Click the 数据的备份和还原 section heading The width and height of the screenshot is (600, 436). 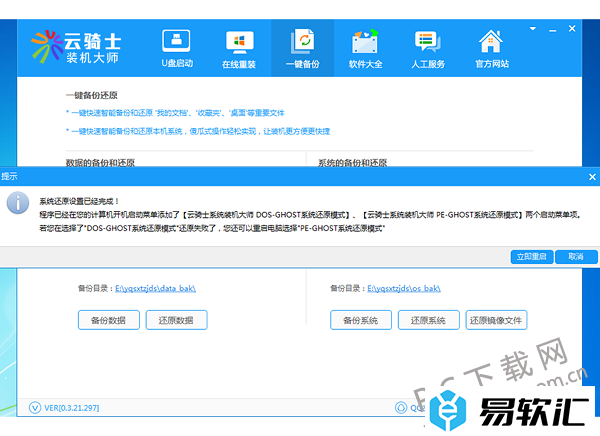(x=100, y=163)
